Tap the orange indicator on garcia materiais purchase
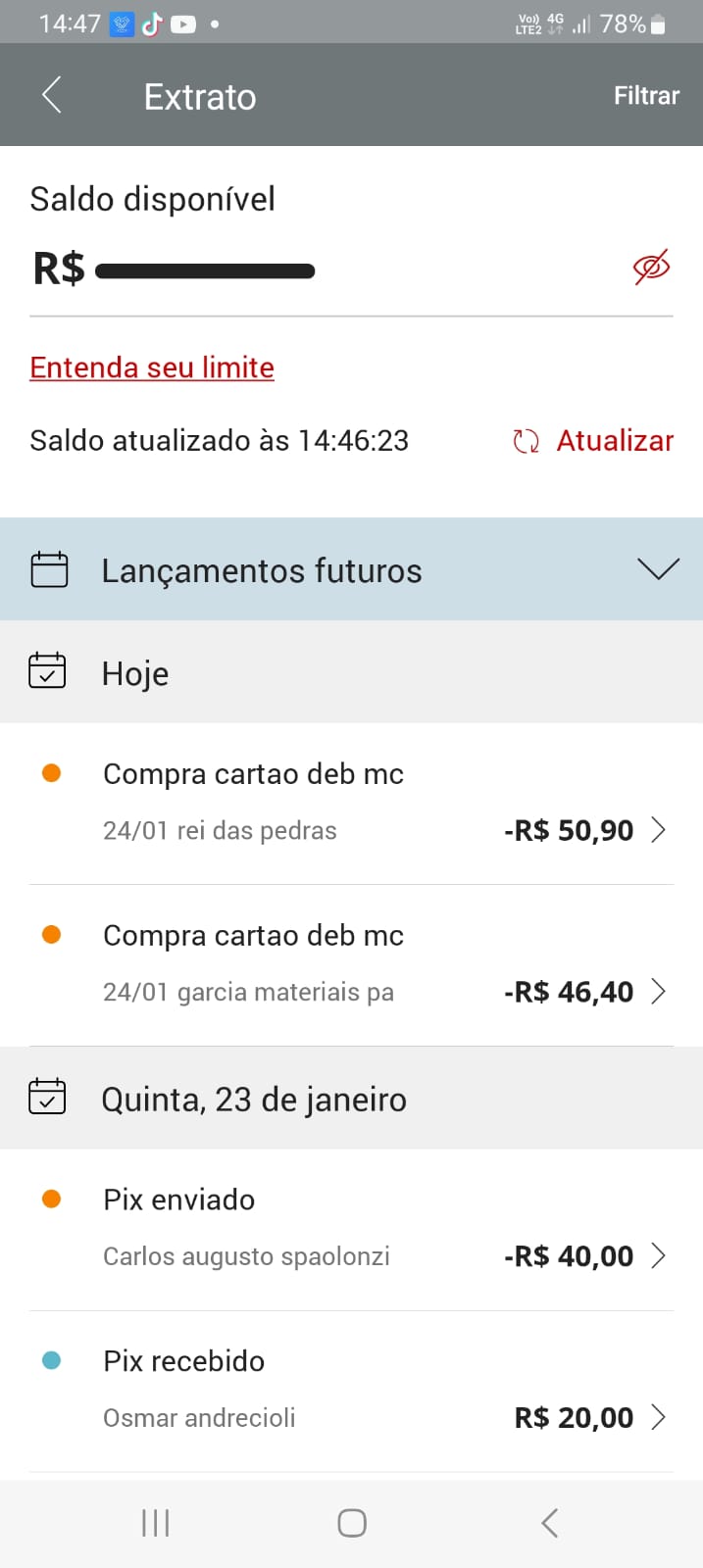 click(x=51, y=934)
